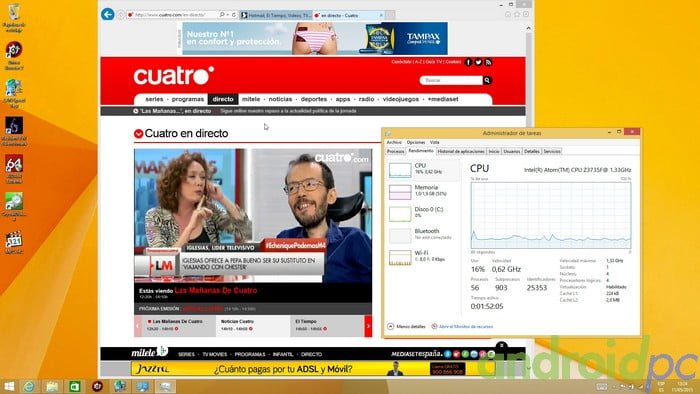Open the green Store taskbar icon
The height and width of the screenshot is (394, 700).
[x=75, y=386]
